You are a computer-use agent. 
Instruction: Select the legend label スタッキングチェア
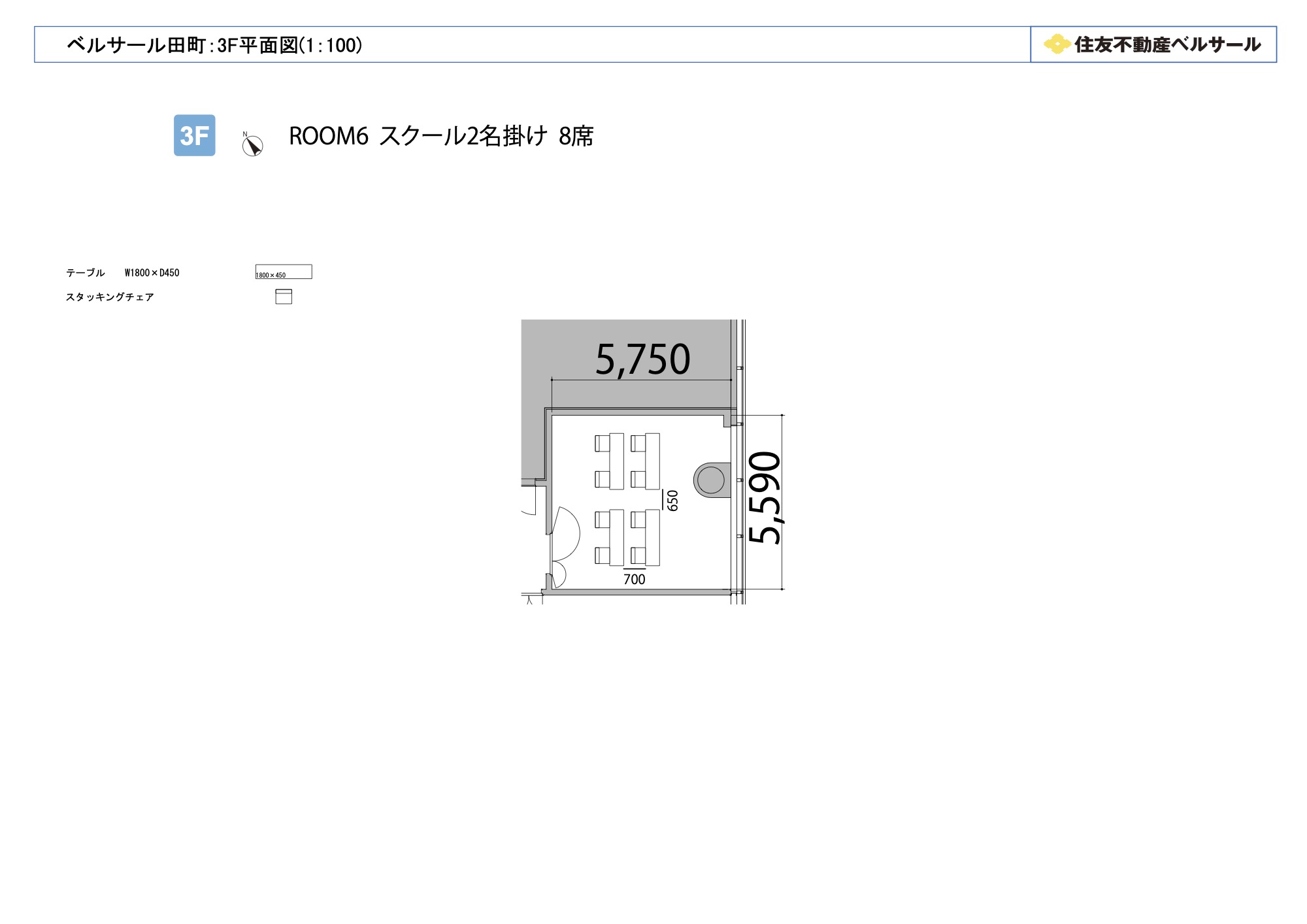coord(110,297)
